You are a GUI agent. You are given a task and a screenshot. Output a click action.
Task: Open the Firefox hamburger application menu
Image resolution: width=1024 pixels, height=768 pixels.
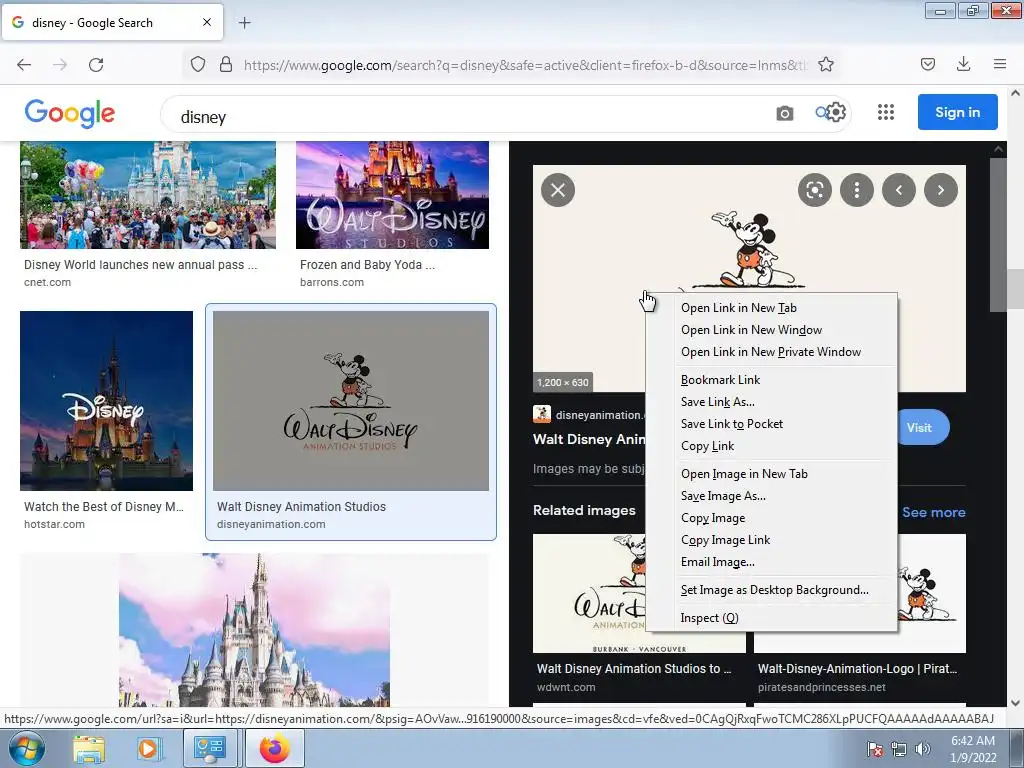coord(999,64)
